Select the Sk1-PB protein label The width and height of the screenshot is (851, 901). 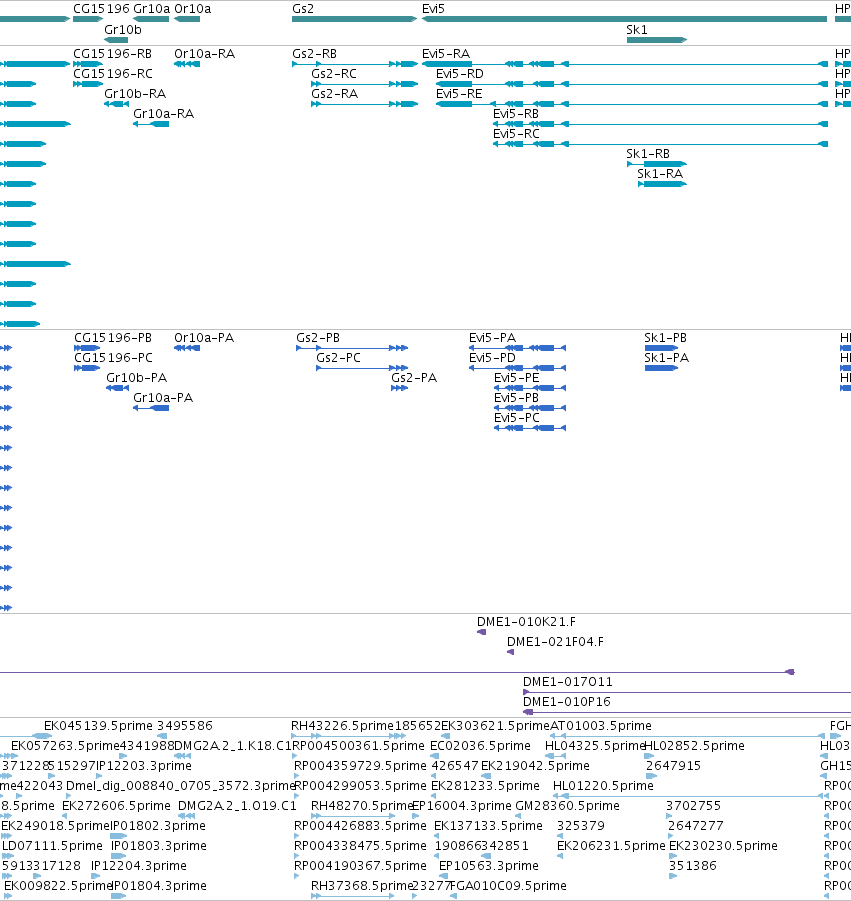(x=665, y=338)
